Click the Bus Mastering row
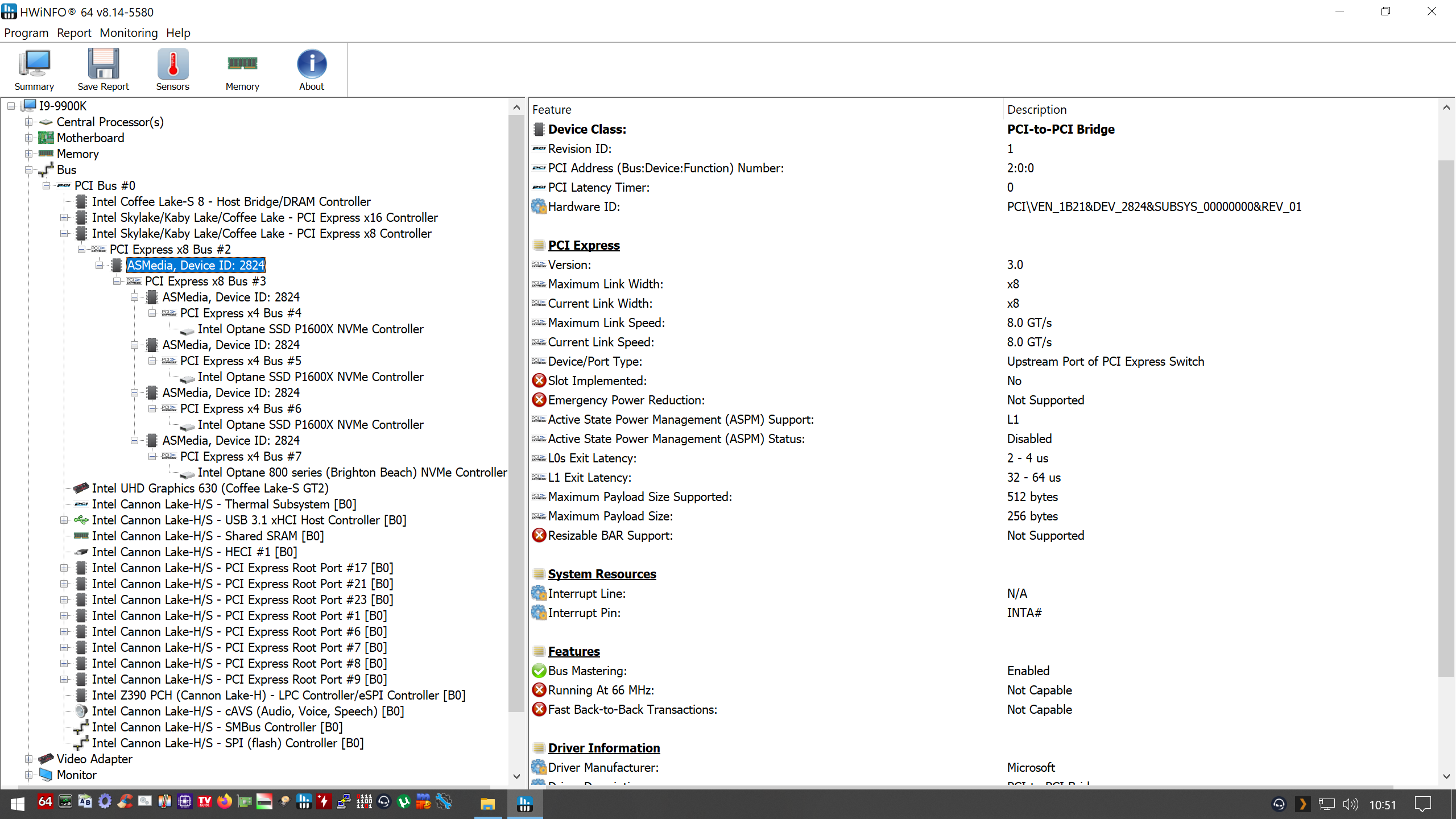 click(x=984, y=671)
